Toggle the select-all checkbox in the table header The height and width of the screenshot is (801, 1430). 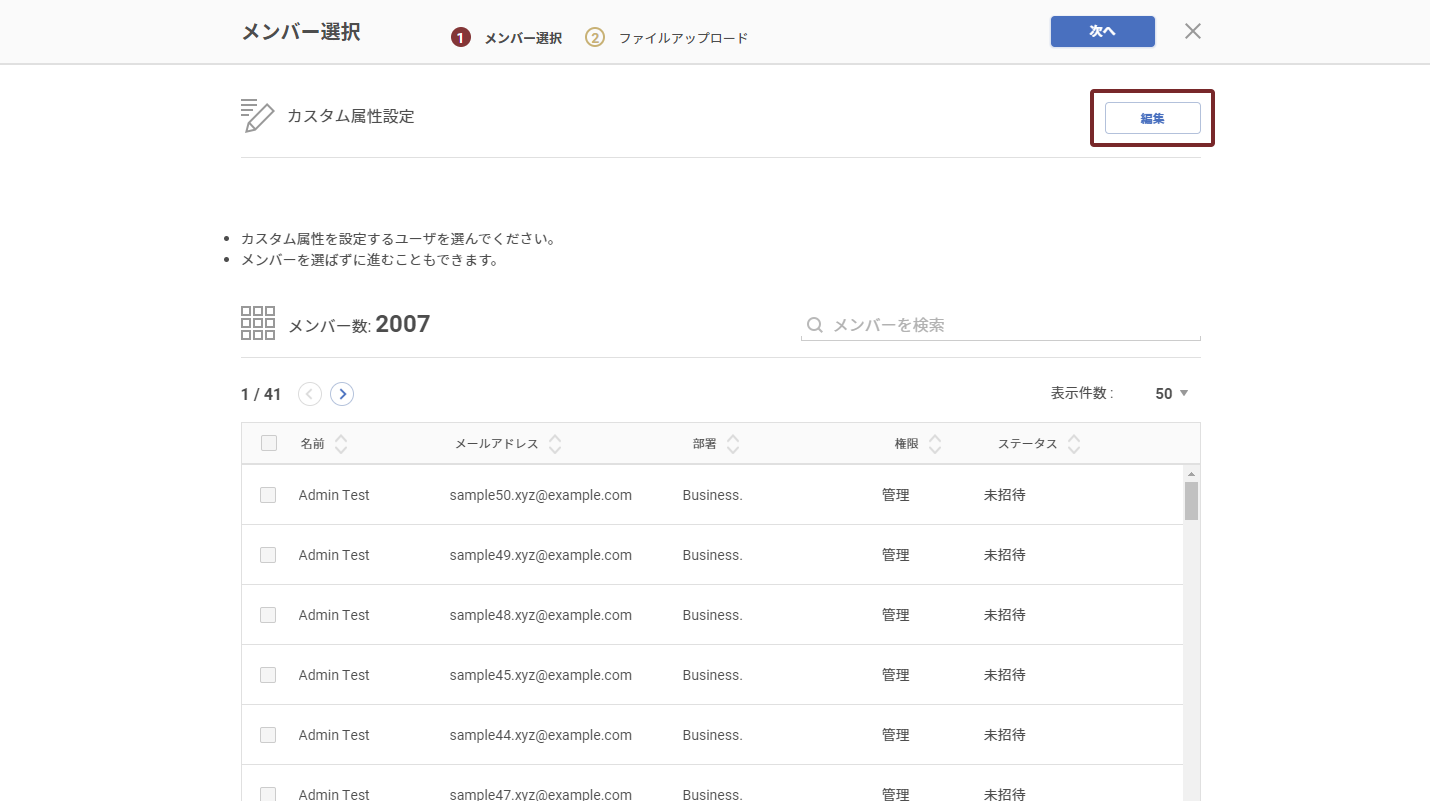(269, 443)
